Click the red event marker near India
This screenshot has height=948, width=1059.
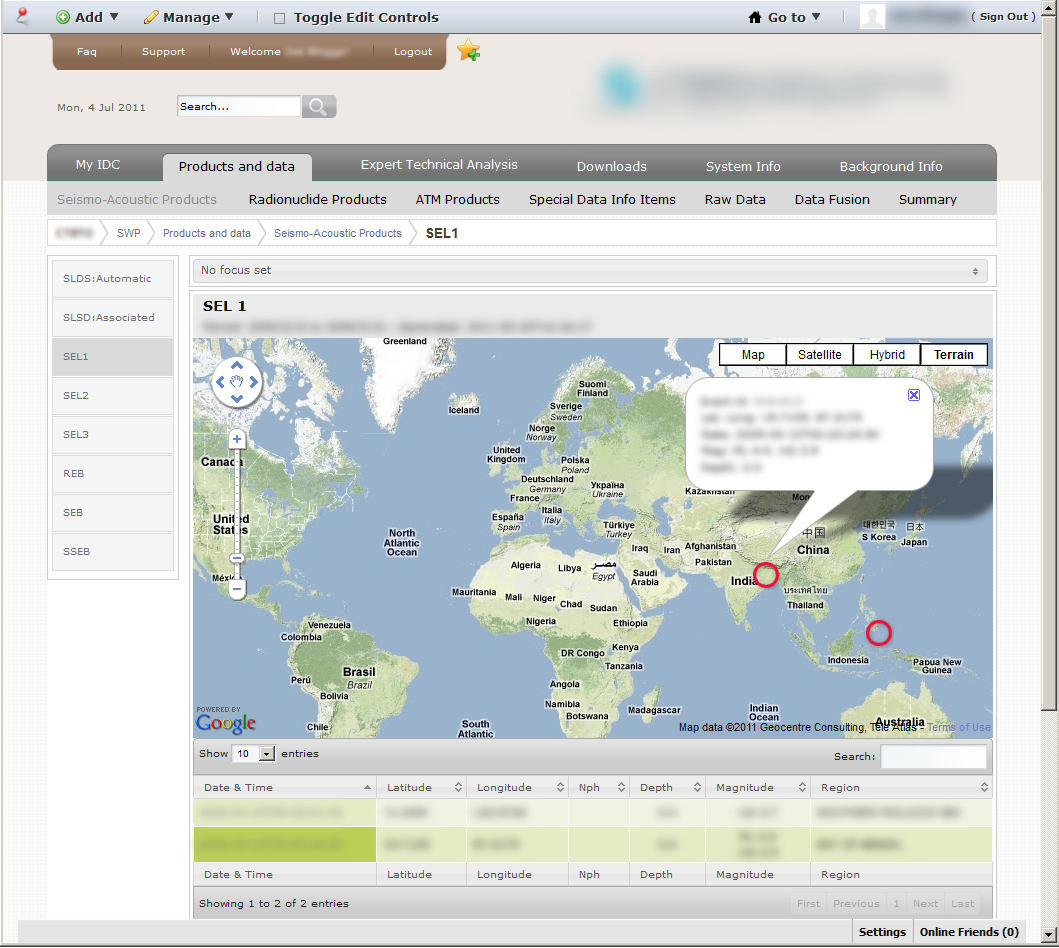766,575
